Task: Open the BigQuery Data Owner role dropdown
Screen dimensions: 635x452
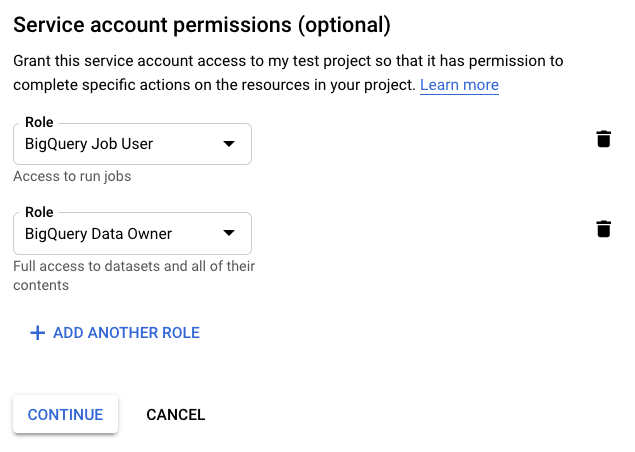Action: coord(132,234)
